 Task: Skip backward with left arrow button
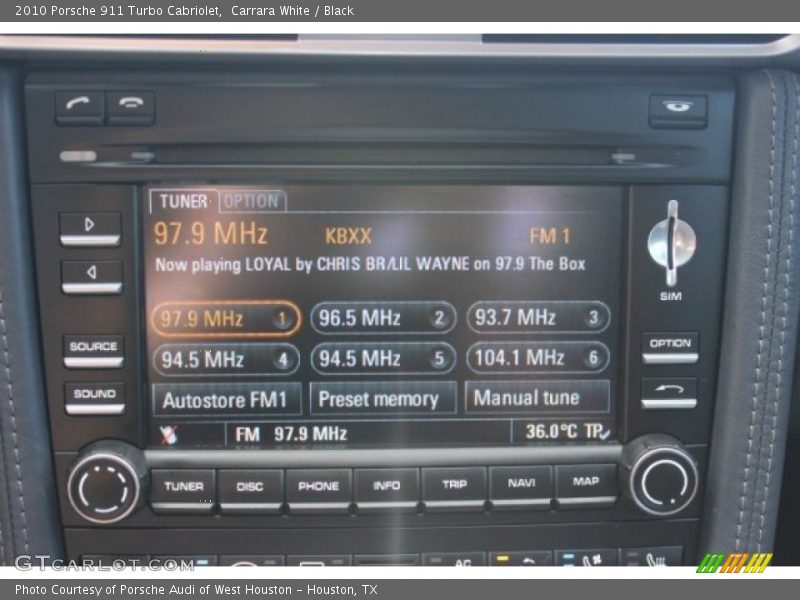point(92,276)
